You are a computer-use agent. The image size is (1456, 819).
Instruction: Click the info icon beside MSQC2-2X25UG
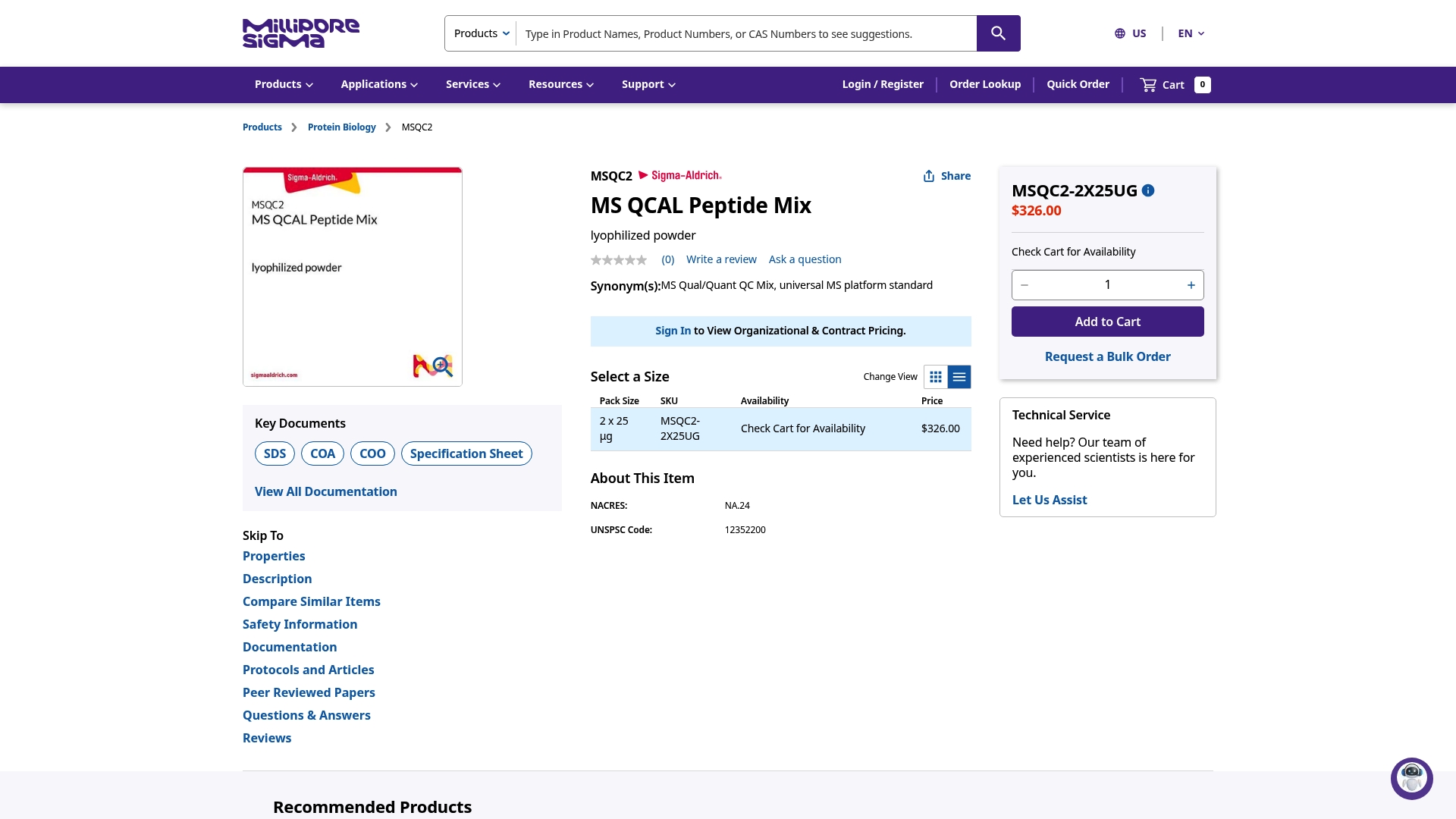click(1148, 190)
